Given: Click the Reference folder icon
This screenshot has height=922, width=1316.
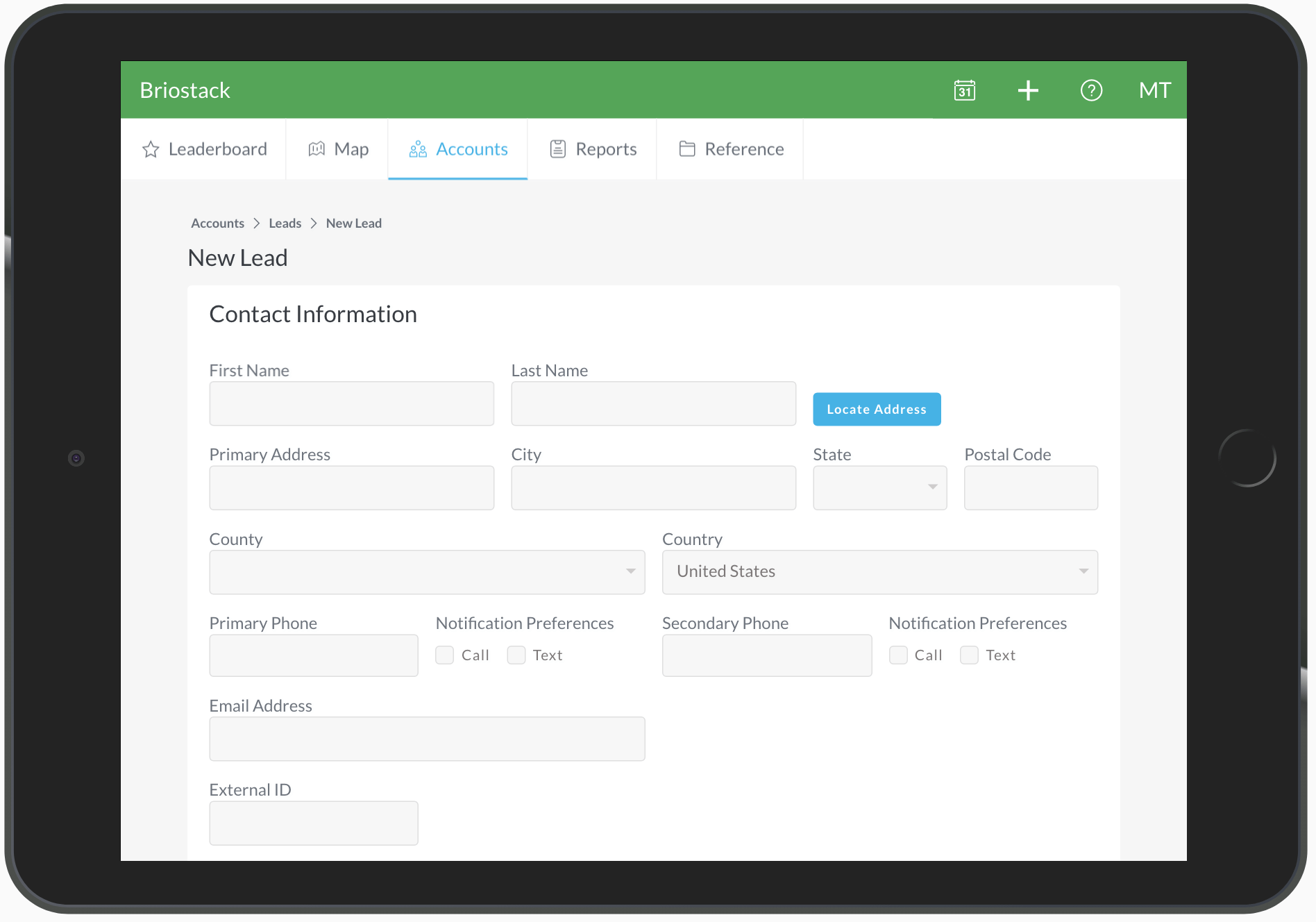Looking at the screenshot, I should (x=687, y=149).
